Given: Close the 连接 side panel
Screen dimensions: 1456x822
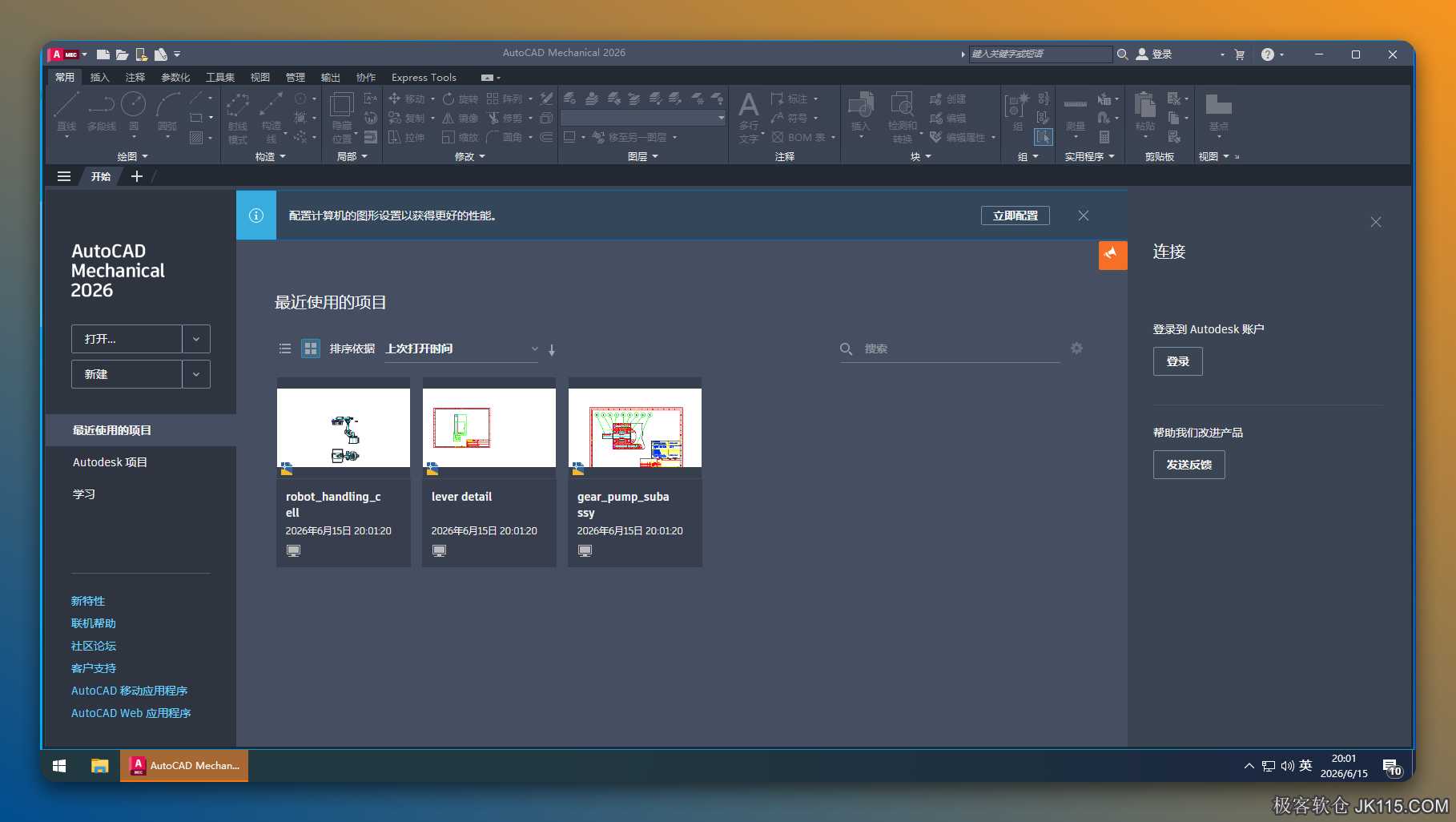Looking at the screenshot, I should [1376, 222].
